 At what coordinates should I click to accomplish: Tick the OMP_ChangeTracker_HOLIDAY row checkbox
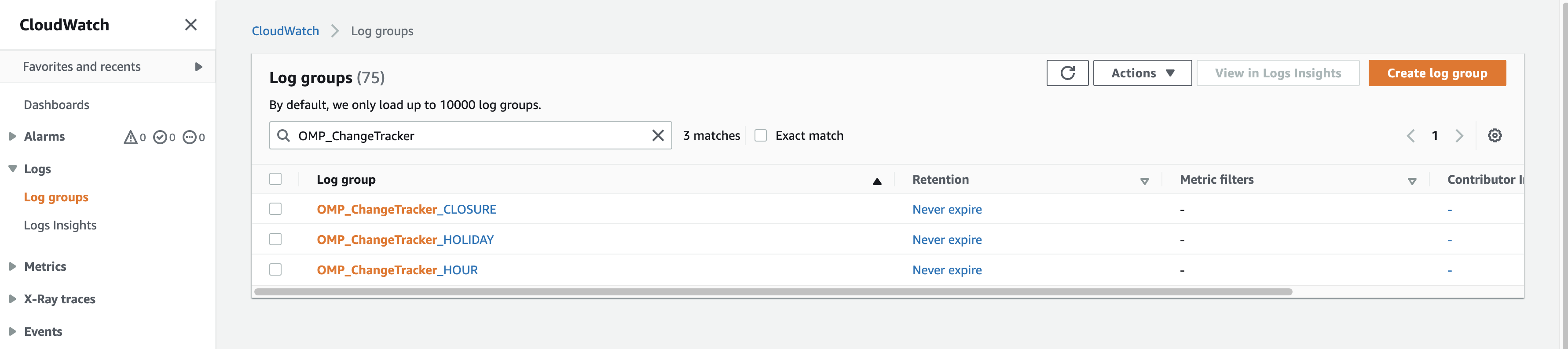(276, 240)
